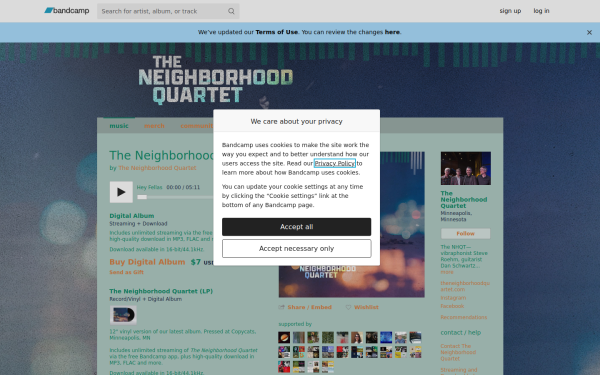Click Send as Gift link

[x=127, y=272]
